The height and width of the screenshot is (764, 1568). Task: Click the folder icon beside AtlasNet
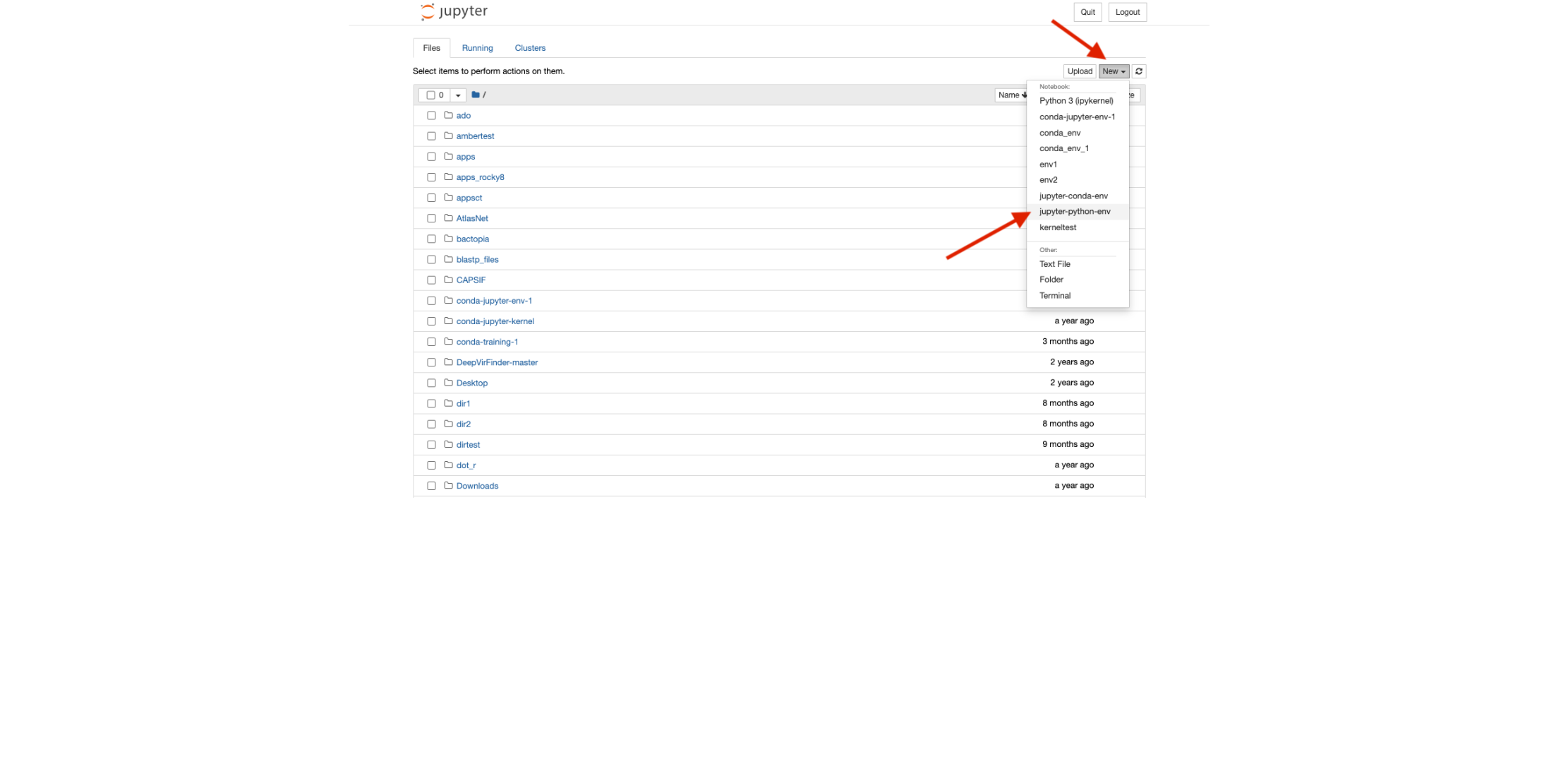(x=449, y=218)
